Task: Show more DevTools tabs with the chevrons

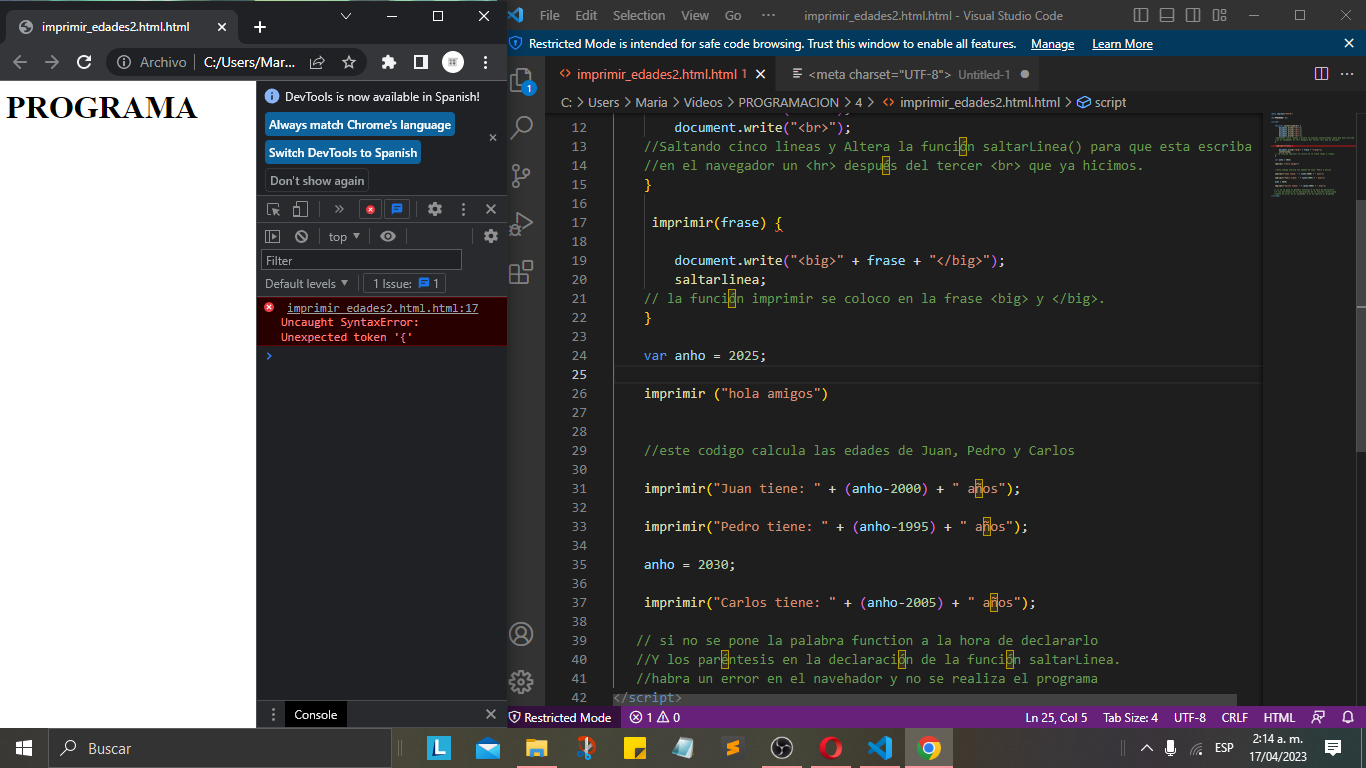Action: click(x=339, y=209)
